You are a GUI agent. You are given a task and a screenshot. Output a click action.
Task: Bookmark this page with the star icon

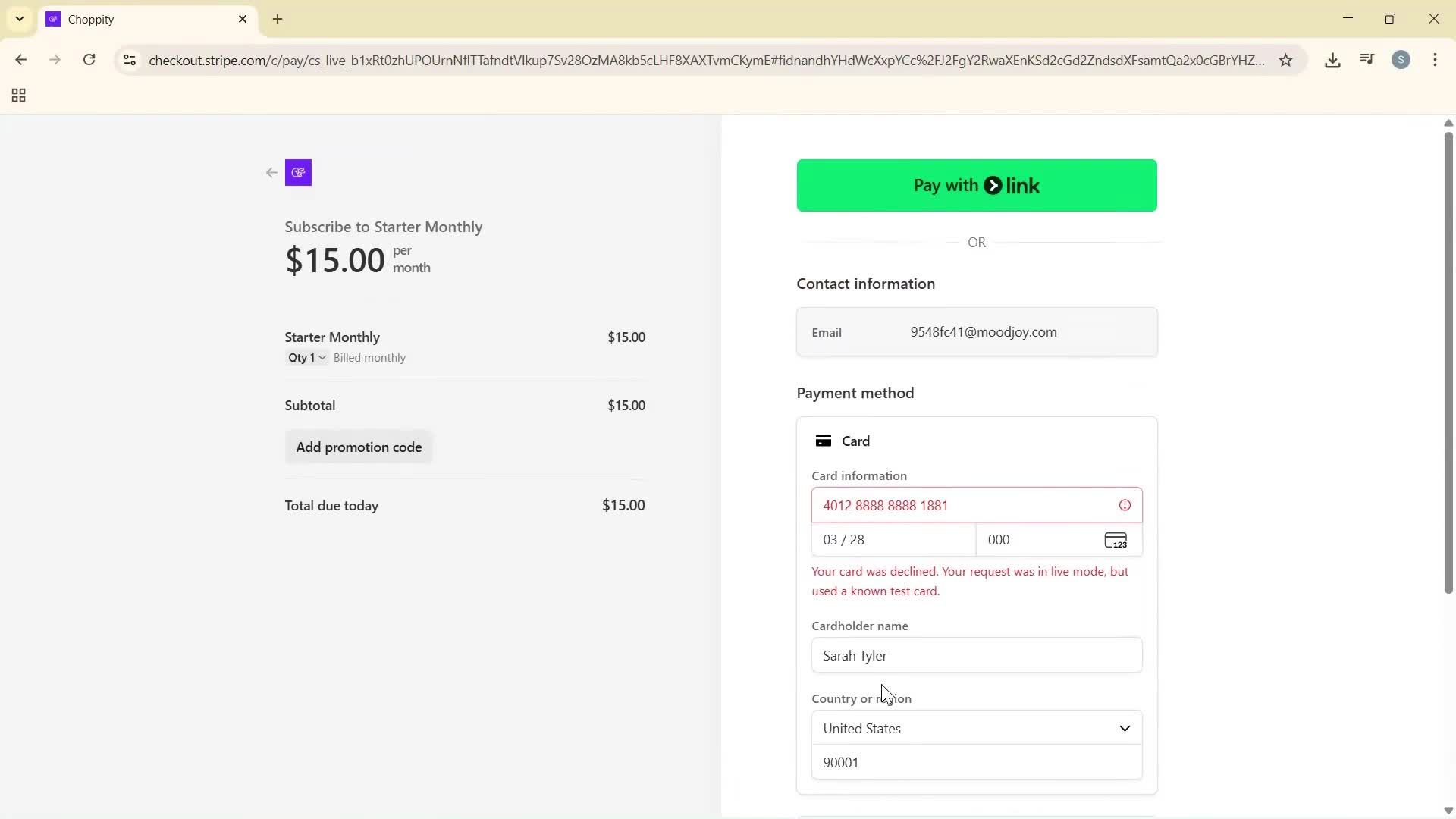pos(1287,61)
